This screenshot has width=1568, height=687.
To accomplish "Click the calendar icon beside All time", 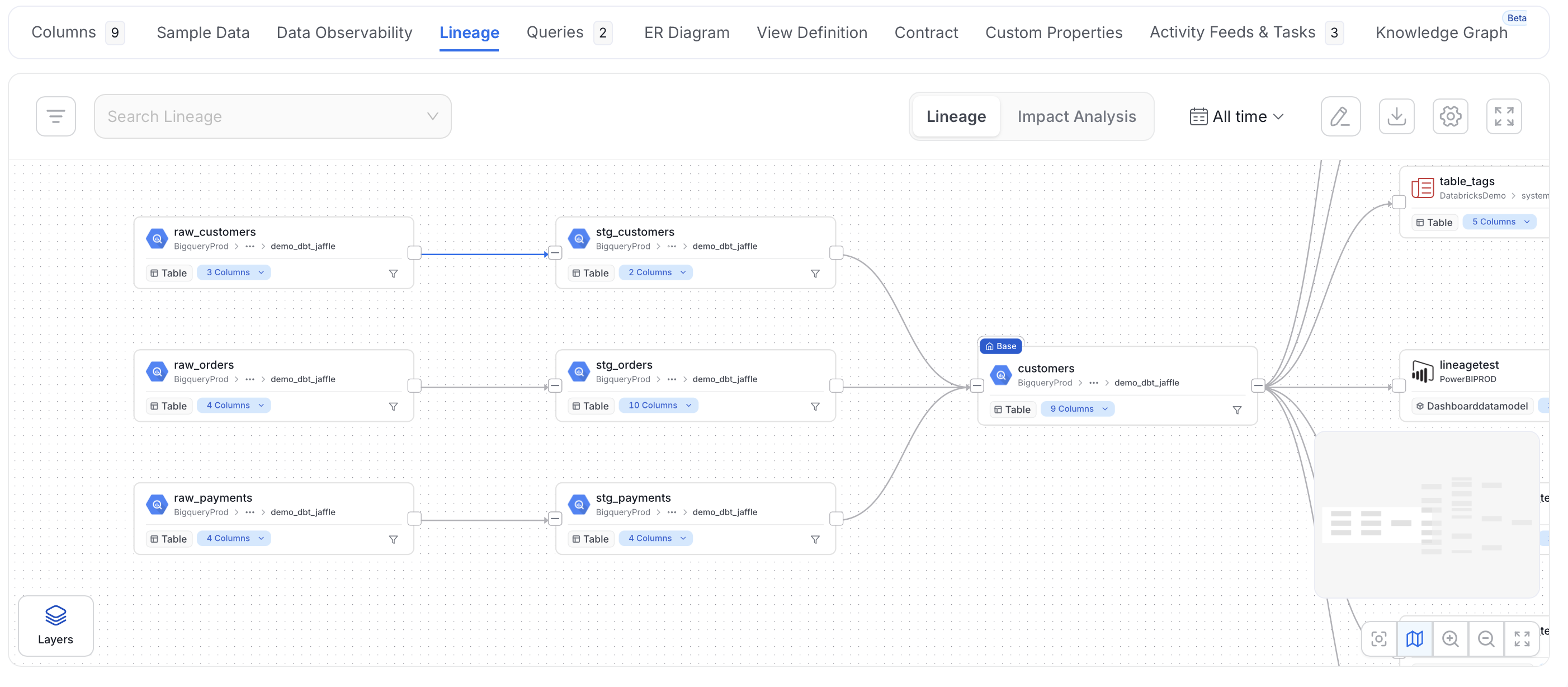I will point(1198,116).
